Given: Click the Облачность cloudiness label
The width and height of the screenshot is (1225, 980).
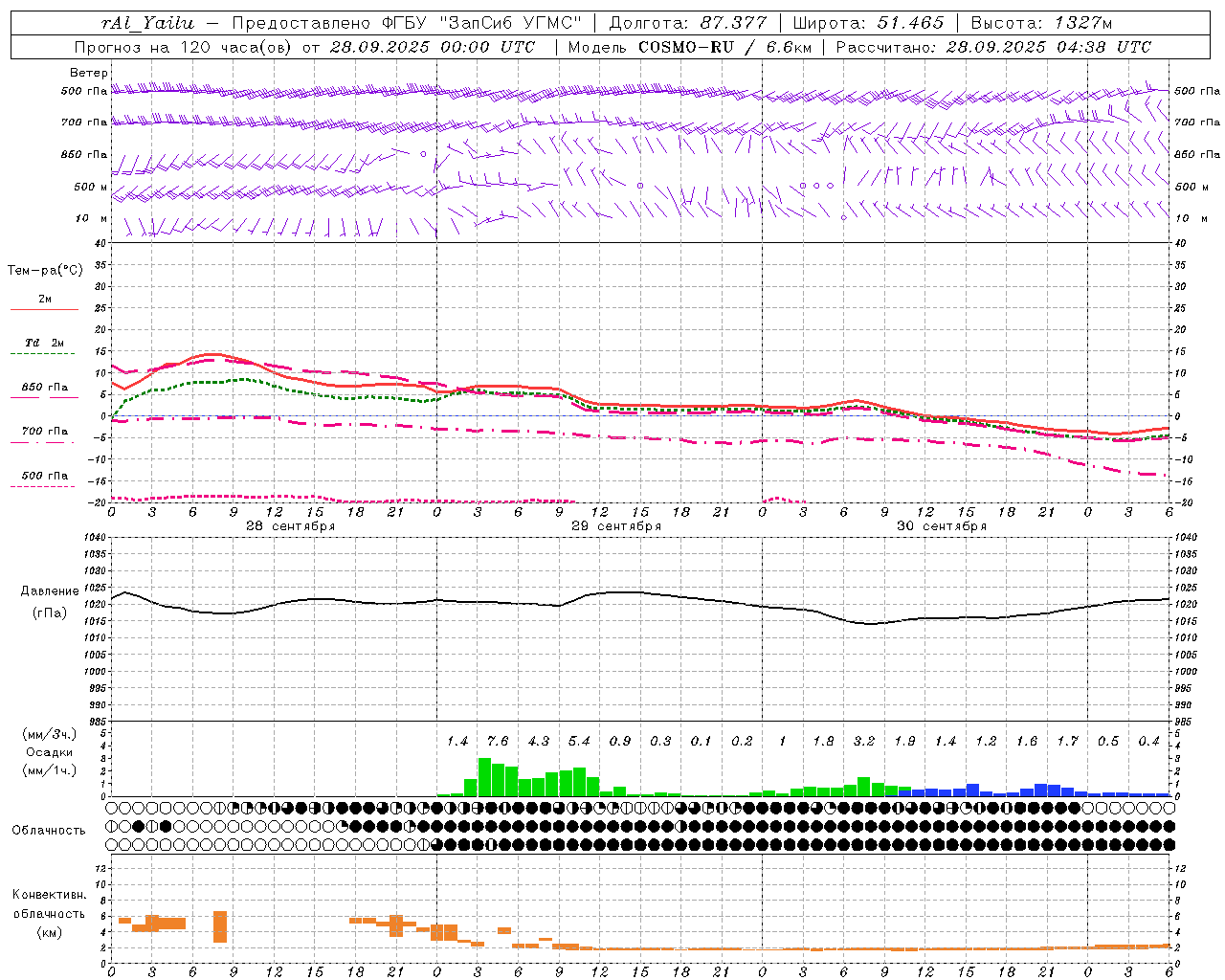Looking at the screenshot, I should 49,830.
